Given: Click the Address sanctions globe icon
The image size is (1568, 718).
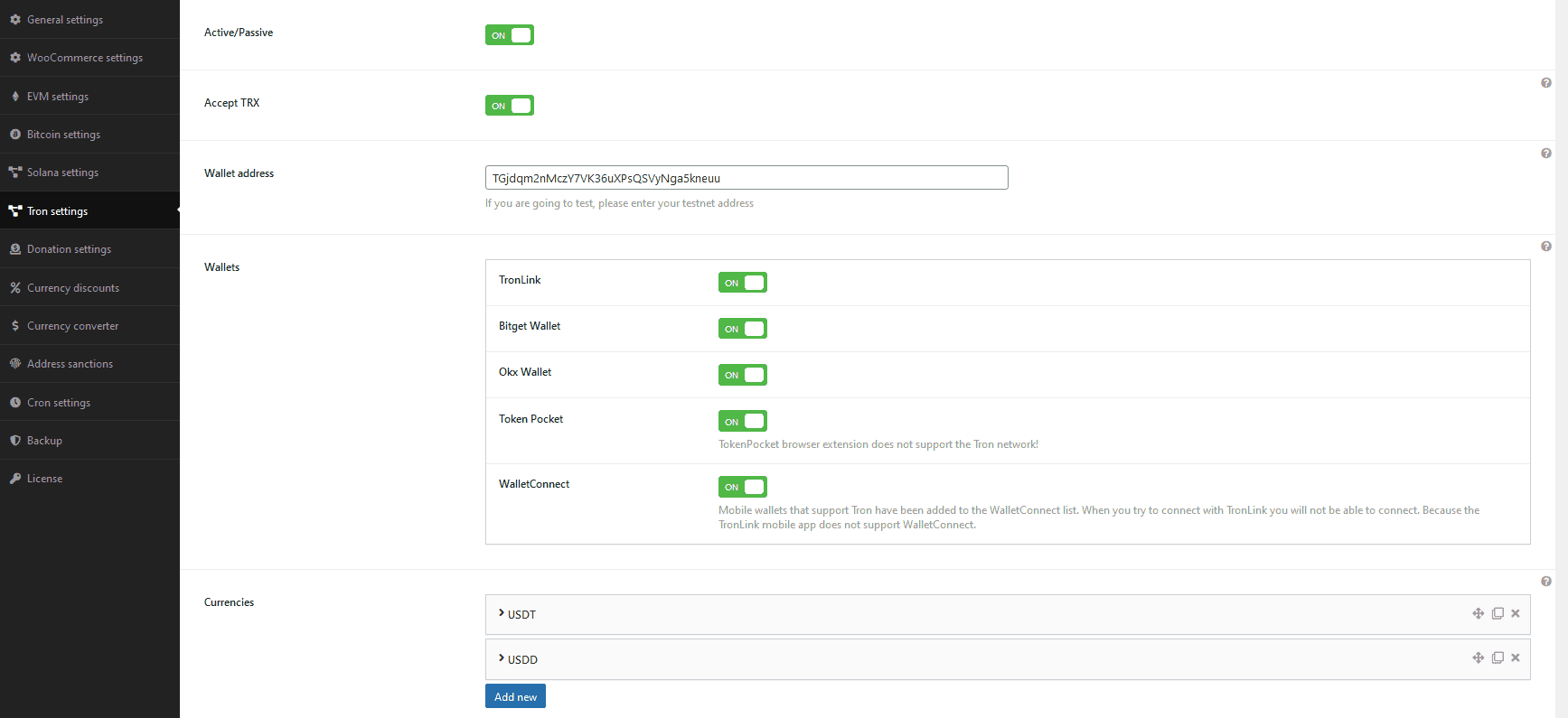Looking at the screenshot, I should point(15,364).
